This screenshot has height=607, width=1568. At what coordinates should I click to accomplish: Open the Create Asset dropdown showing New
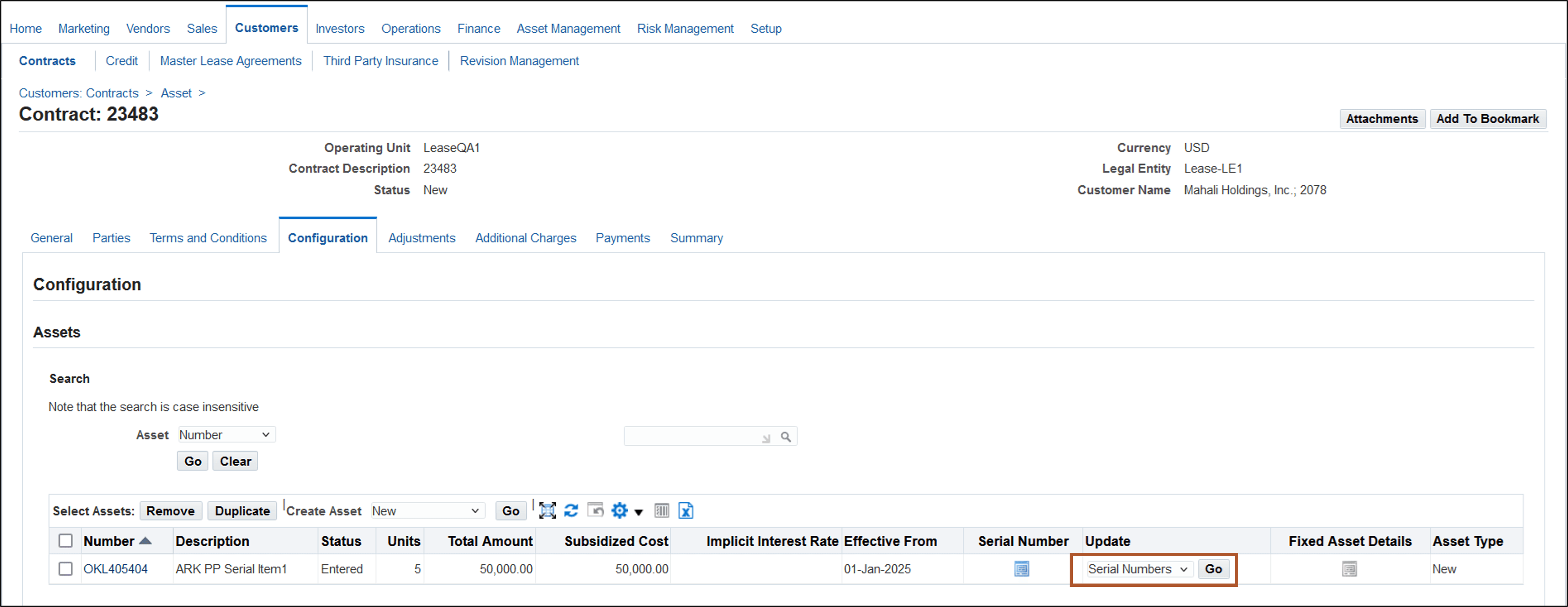tap(427, 511)
